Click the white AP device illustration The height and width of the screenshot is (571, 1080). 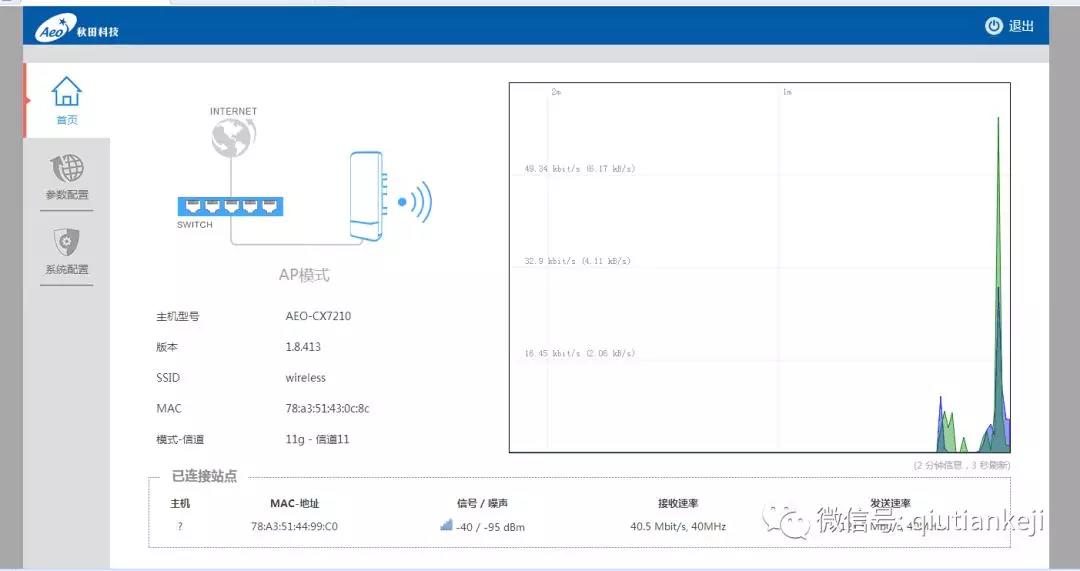[366, 196]
